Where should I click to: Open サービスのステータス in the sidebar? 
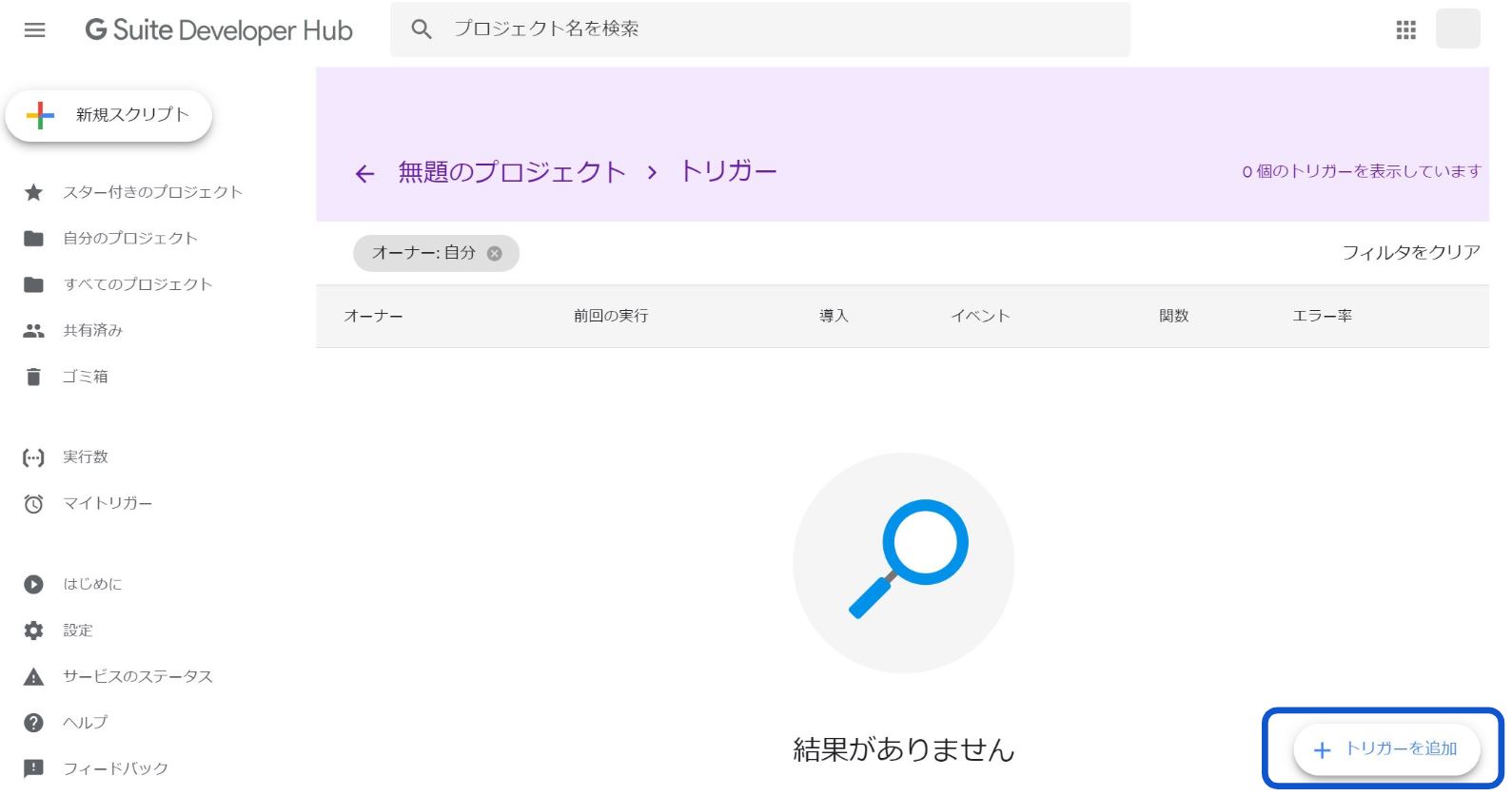pos(137,676)
